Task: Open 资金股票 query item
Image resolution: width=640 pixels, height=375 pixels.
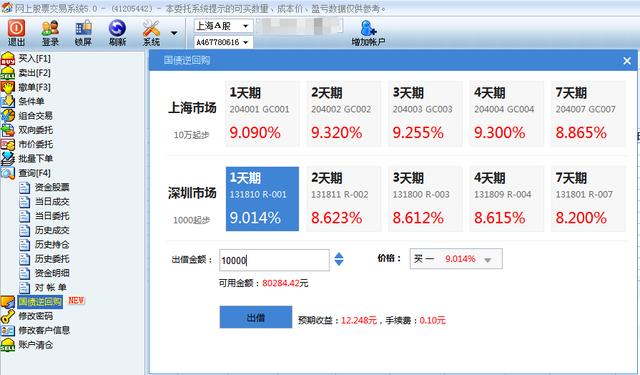Action: 52,187
